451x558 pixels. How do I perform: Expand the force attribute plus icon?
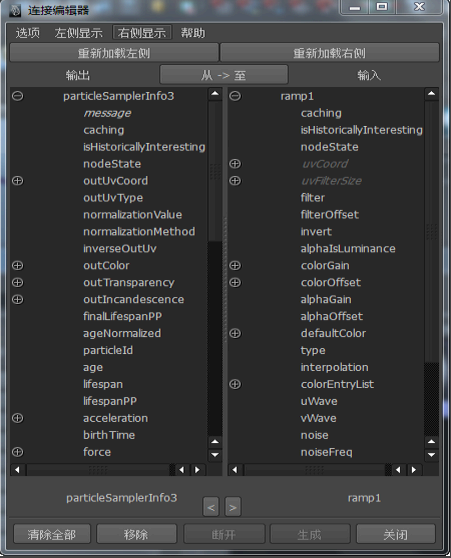tap(17, 452)
